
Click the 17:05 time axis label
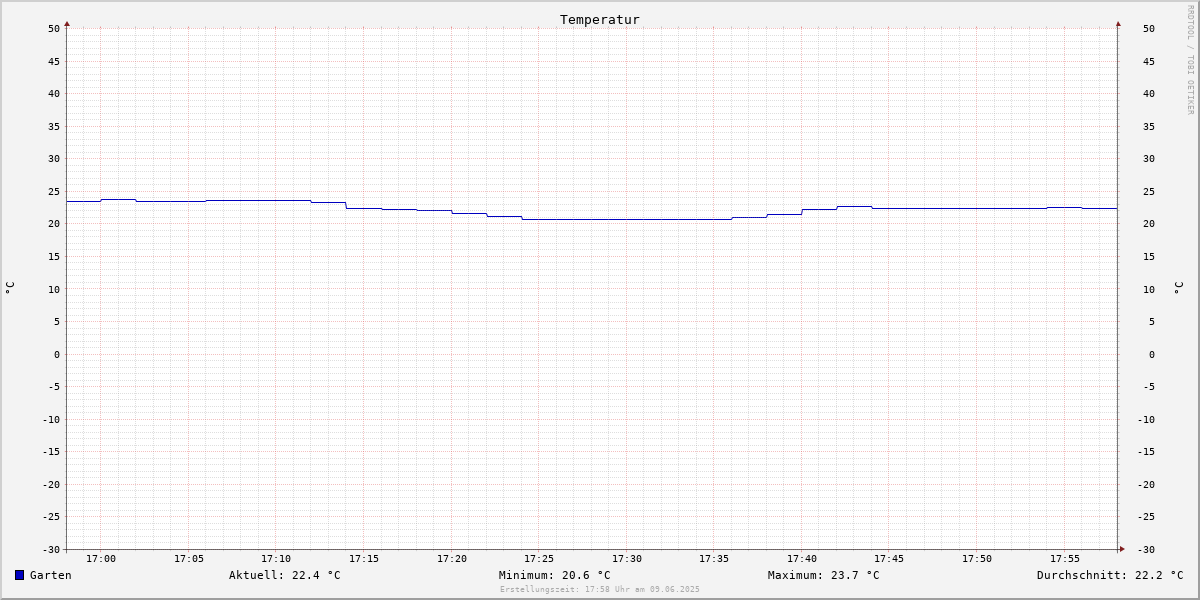click(x=189, y=559)
